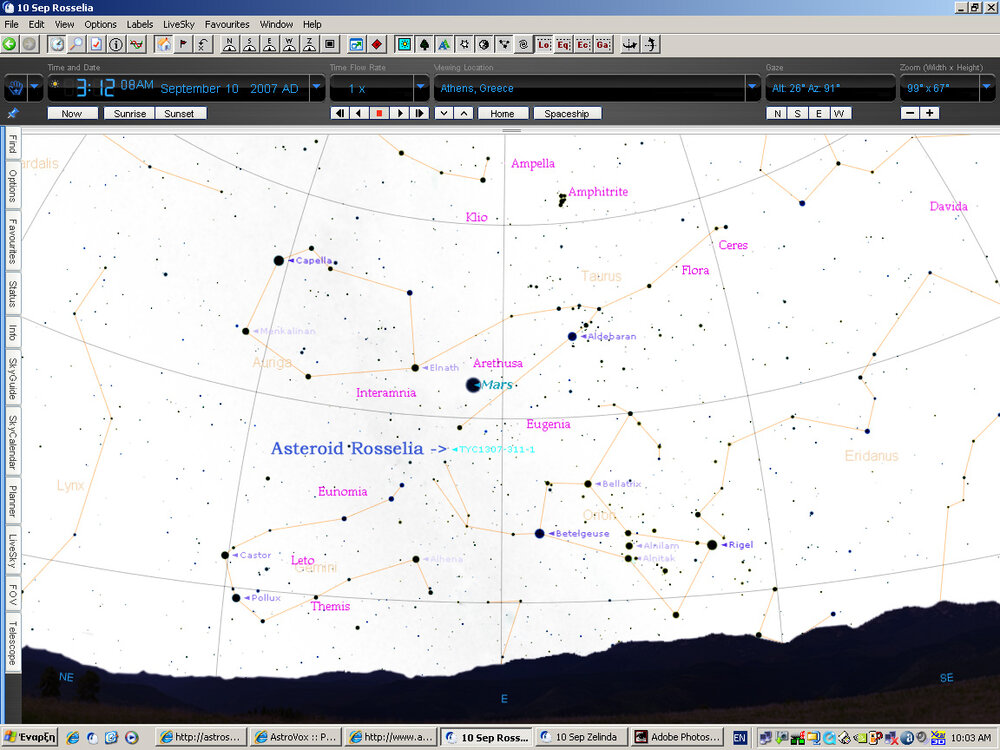Click the green Back arrow icon
The height and width of the screenshot is (750, 1000).
coord(10,44)
